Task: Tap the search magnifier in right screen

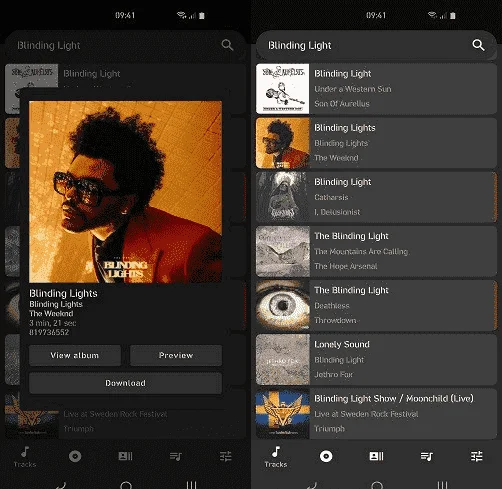Action: pyautogui.click(x=478, y=45)
